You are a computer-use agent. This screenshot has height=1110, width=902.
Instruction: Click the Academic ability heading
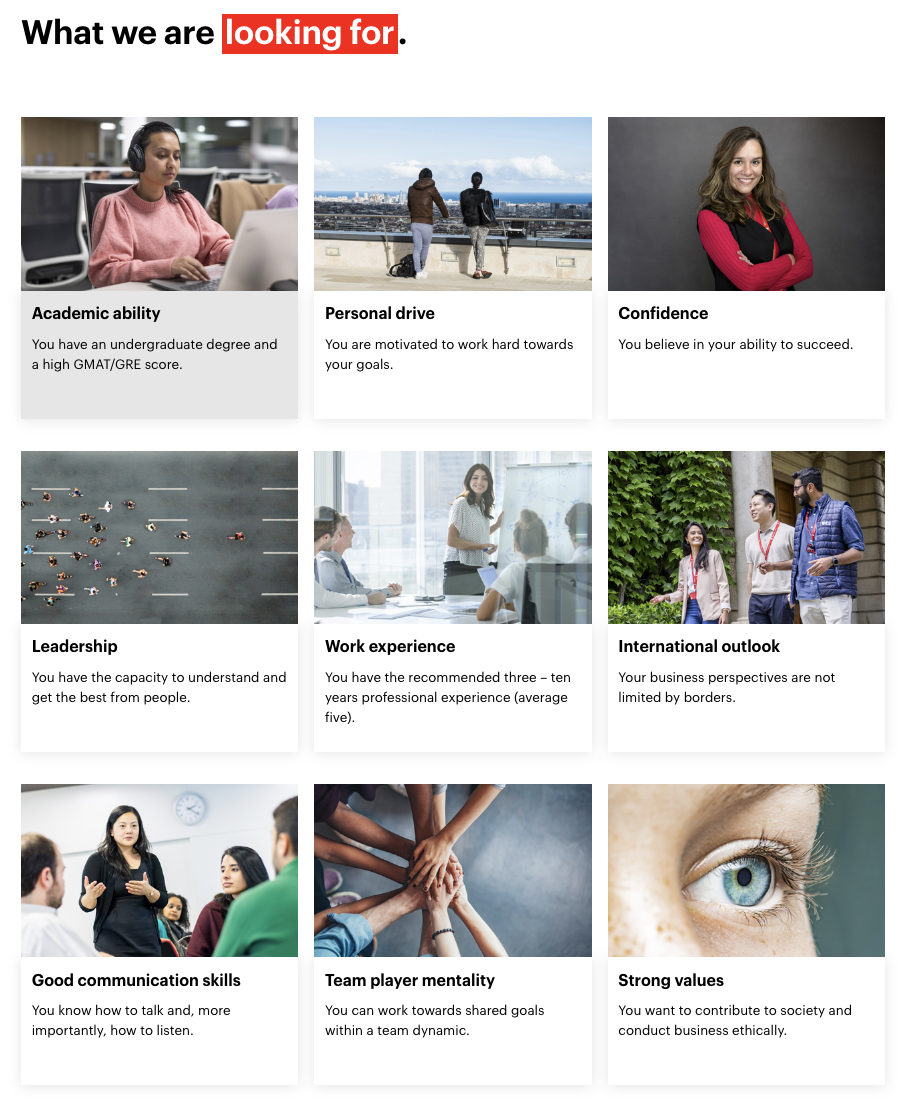(x=96, y=314)
